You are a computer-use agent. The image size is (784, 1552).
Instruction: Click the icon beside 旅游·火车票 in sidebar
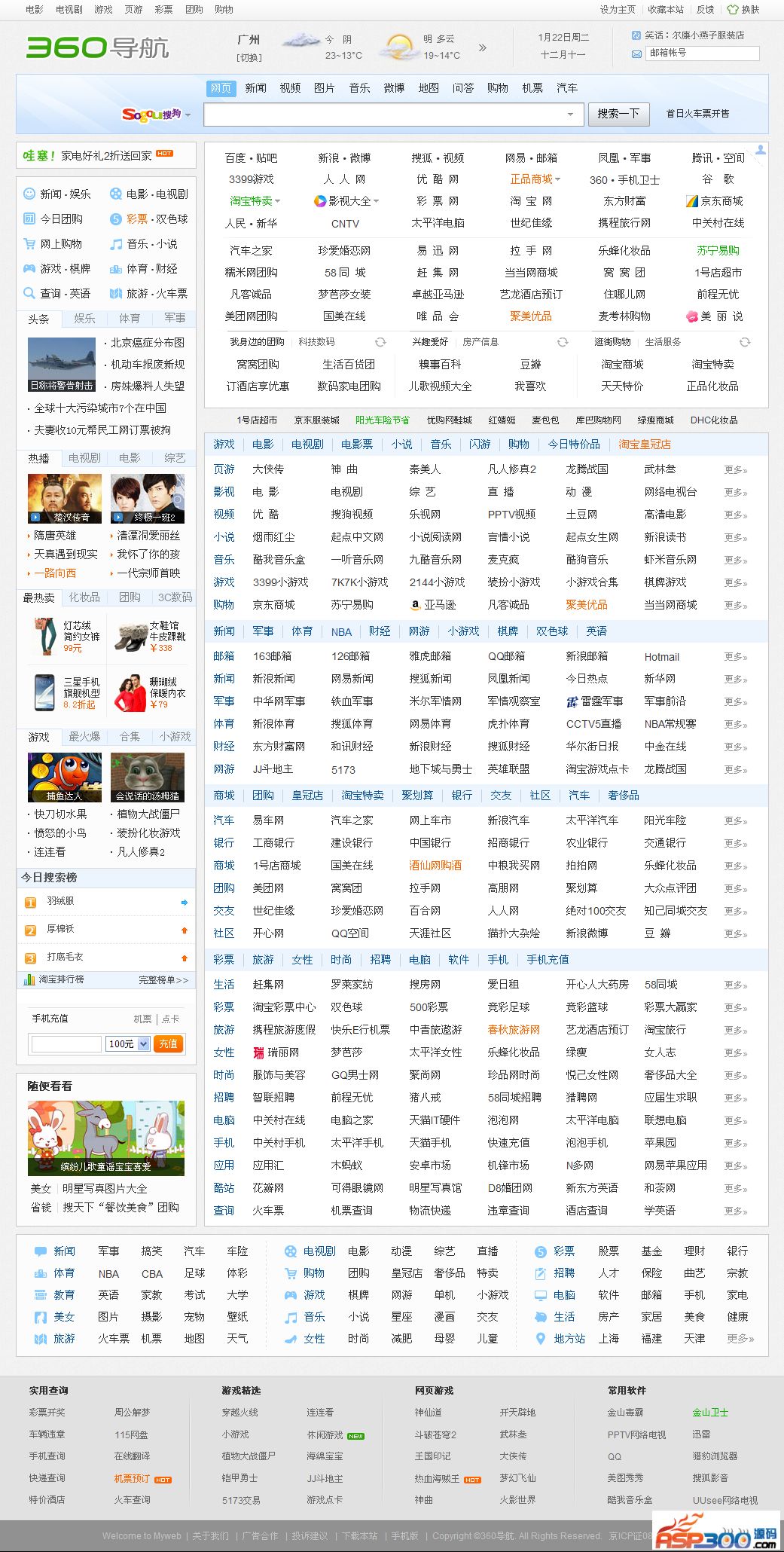116,293
